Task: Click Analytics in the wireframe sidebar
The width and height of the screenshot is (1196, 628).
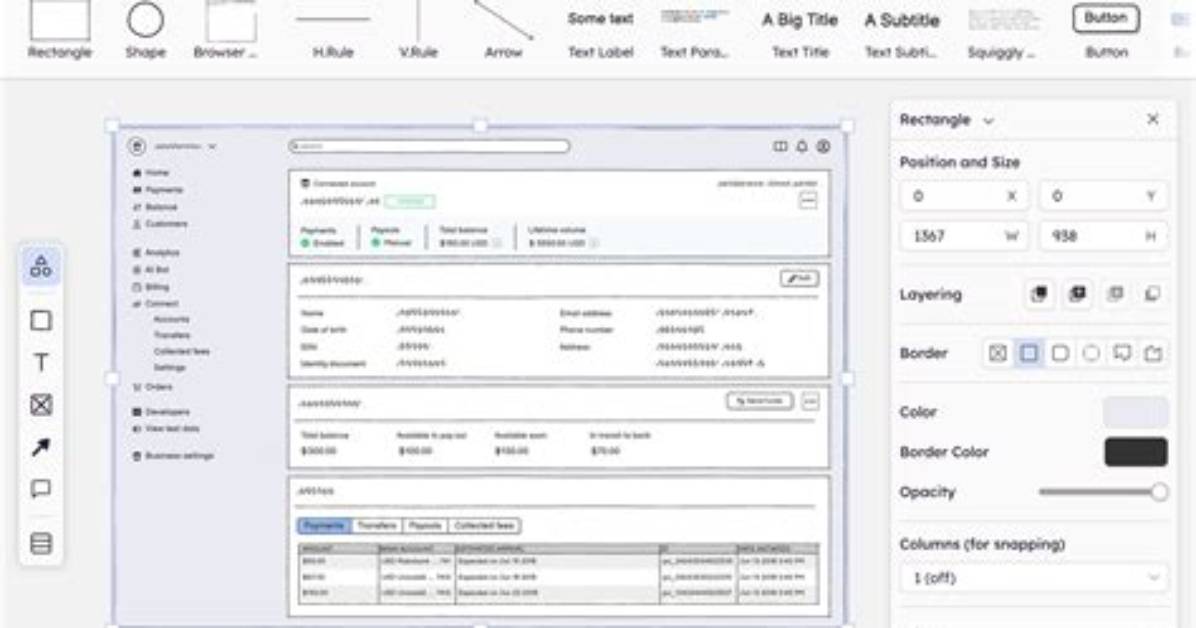Action: pos(156,252)
